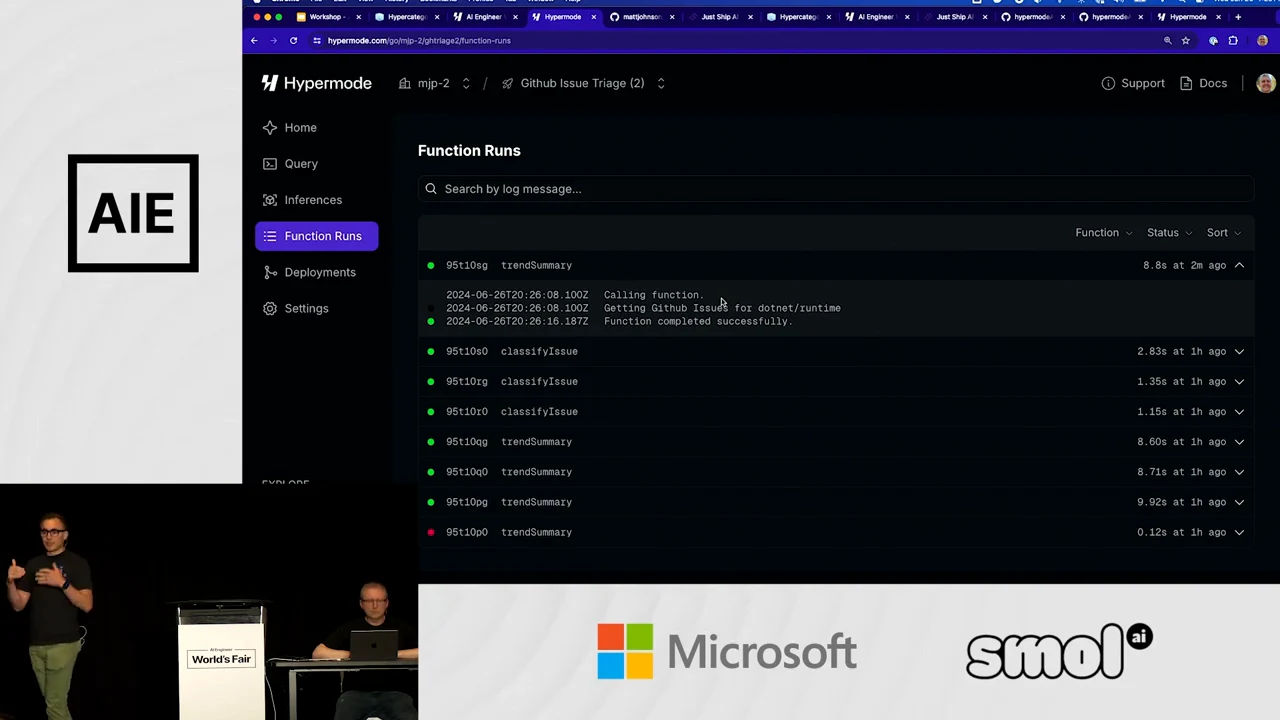1280x720 pixels.
Task: Click the Search by log message field
Action: [836, 189]
